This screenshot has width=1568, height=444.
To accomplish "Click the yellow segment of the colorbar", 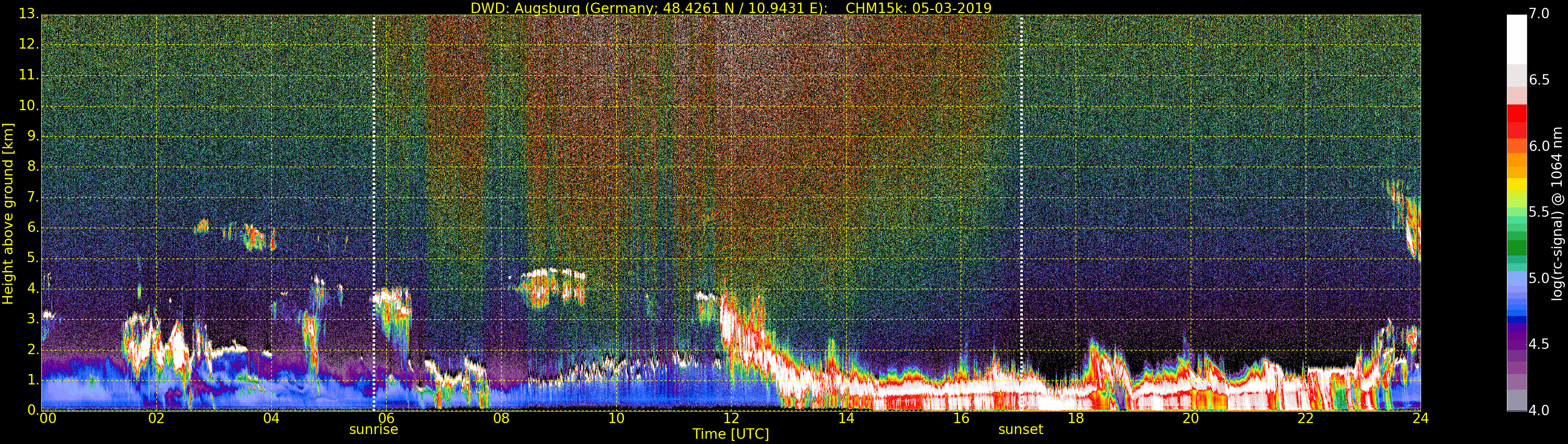I will (x=1516, y=184).
